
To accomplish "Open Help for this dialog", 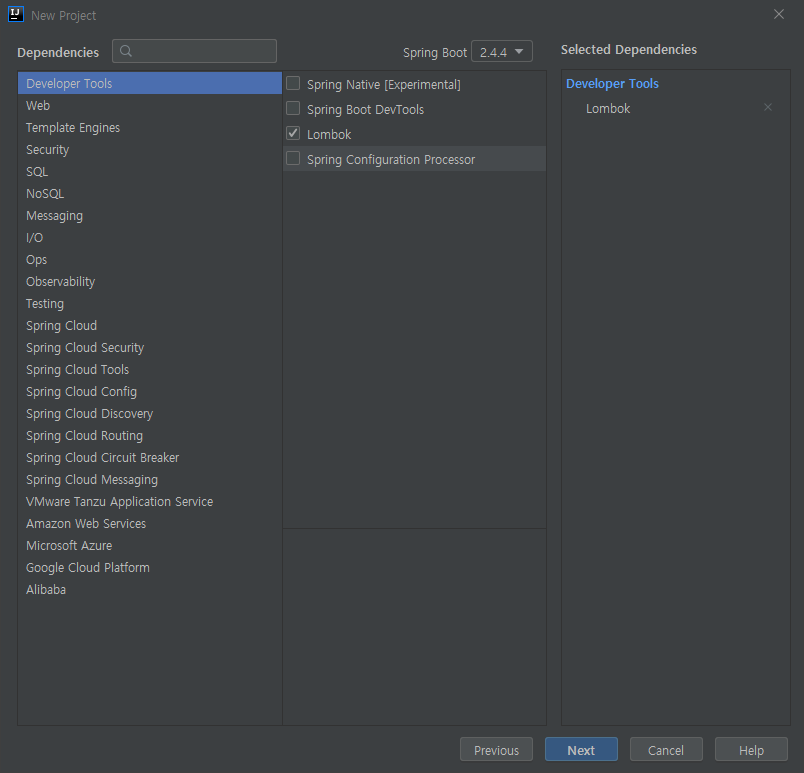I will pos(751,750).
